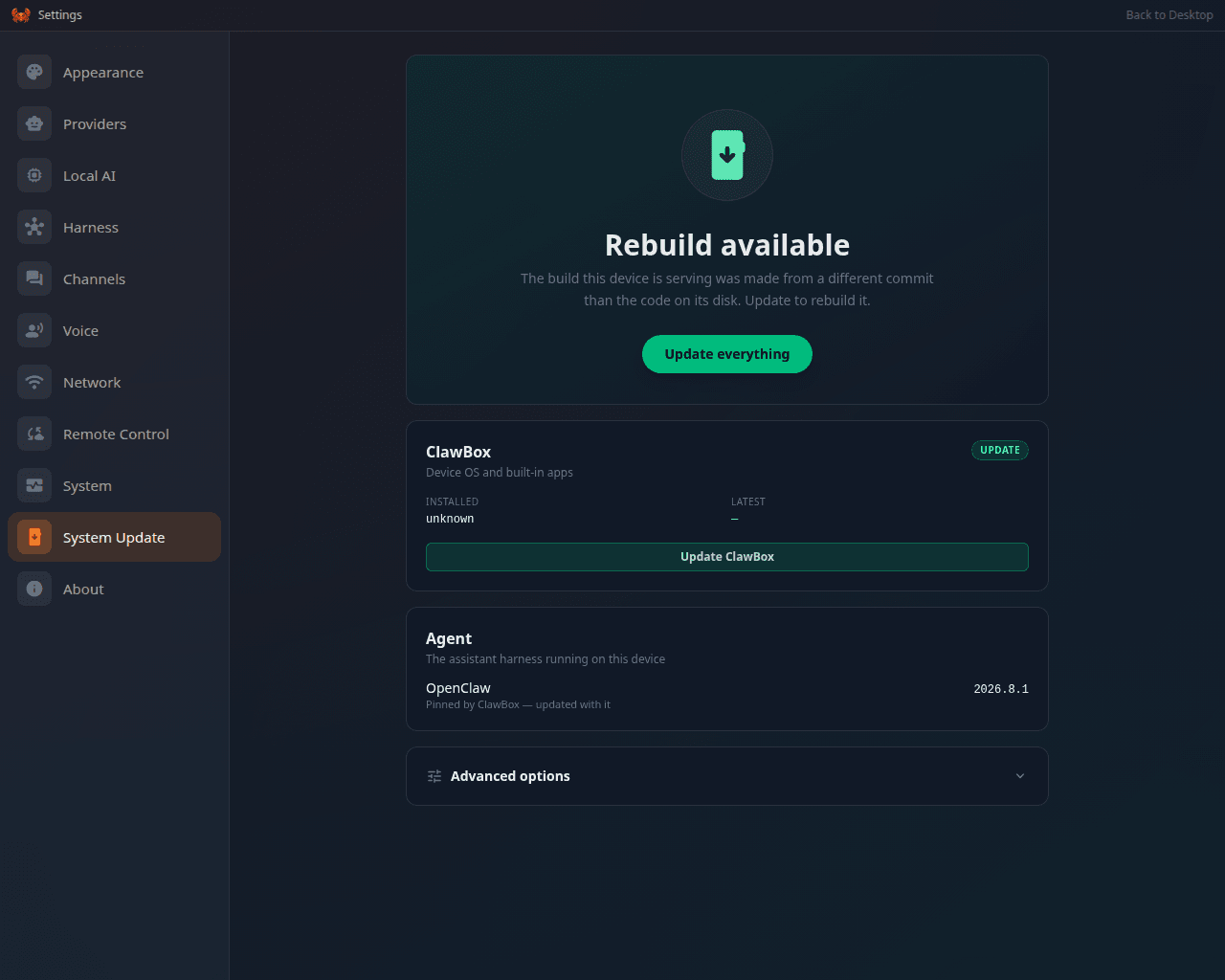This screenshot has width=1225, height=980.
Task: Click the About info icon
Action: pyautogui.click(x=34, y=589)
